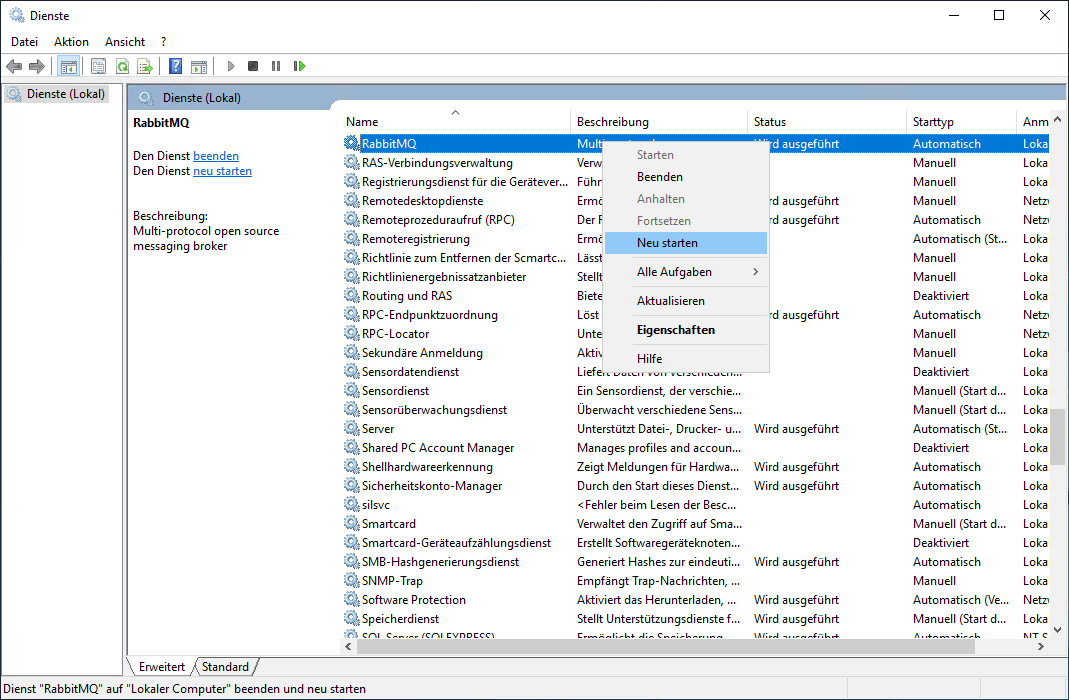Sort by the Status column header
Viewport: 1069px width, 700px height.
pos(826,121)
